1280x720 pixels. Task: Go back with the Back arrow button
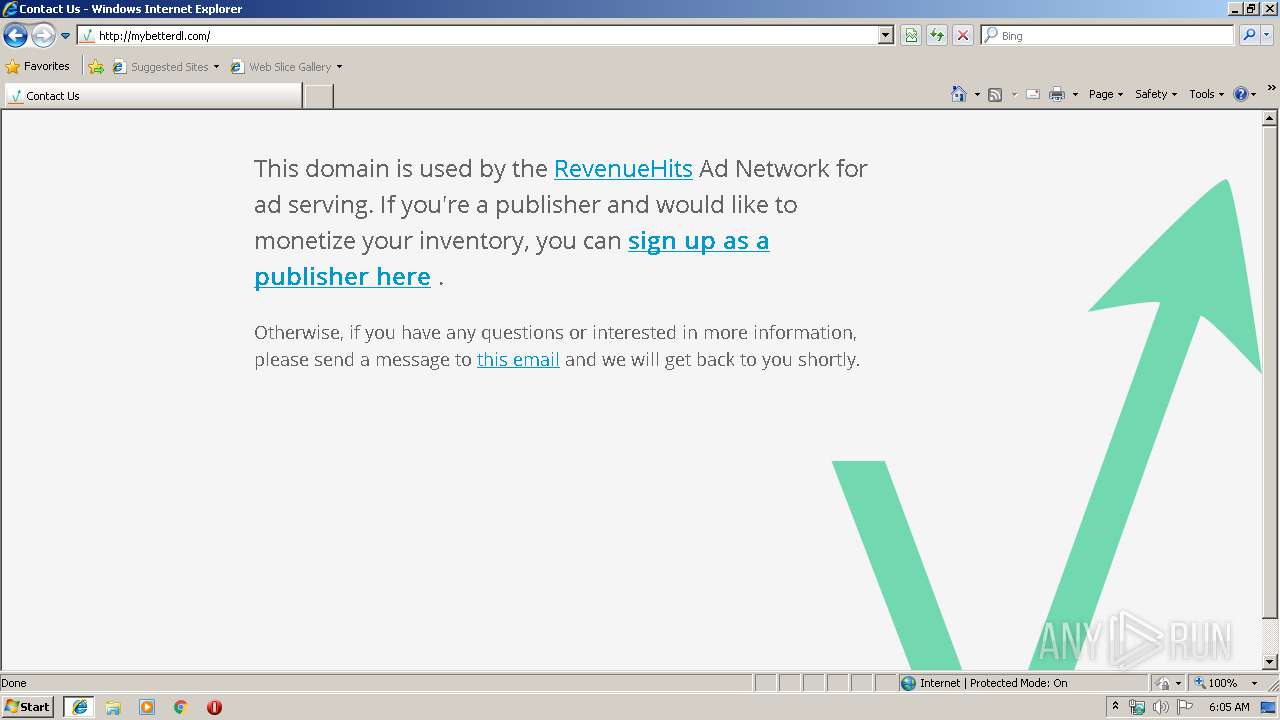pos(15,36)
